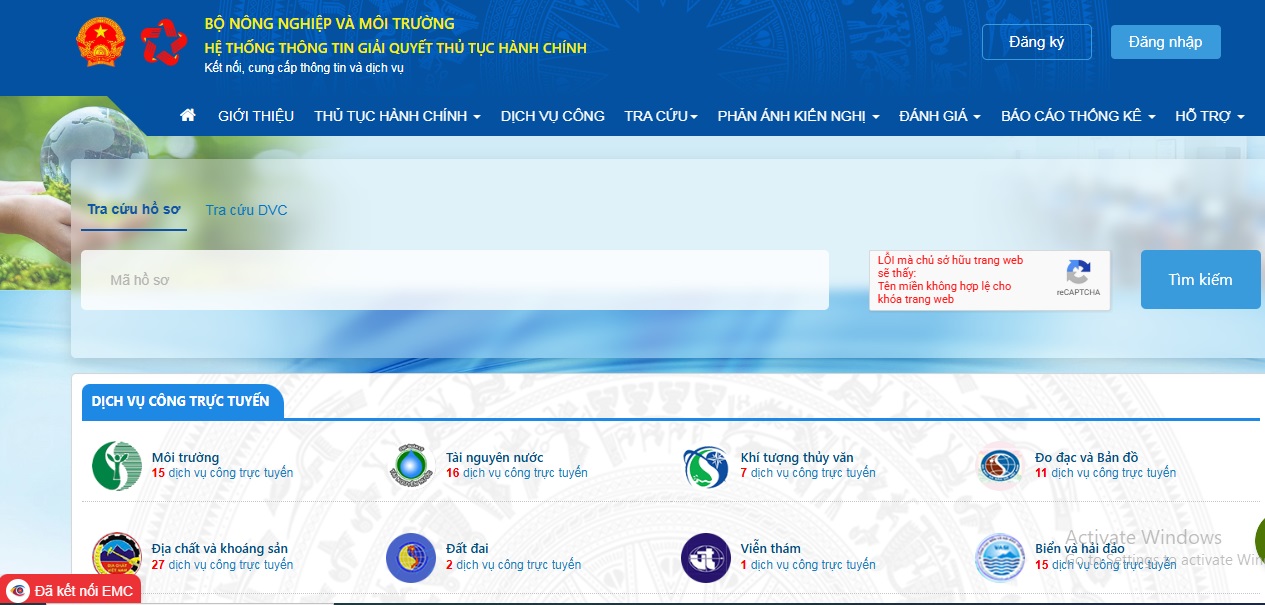This screenshot has height=605, width=1265.
Task: Focus the Mã hồ sơ input field
Action: tap(455, 280)
